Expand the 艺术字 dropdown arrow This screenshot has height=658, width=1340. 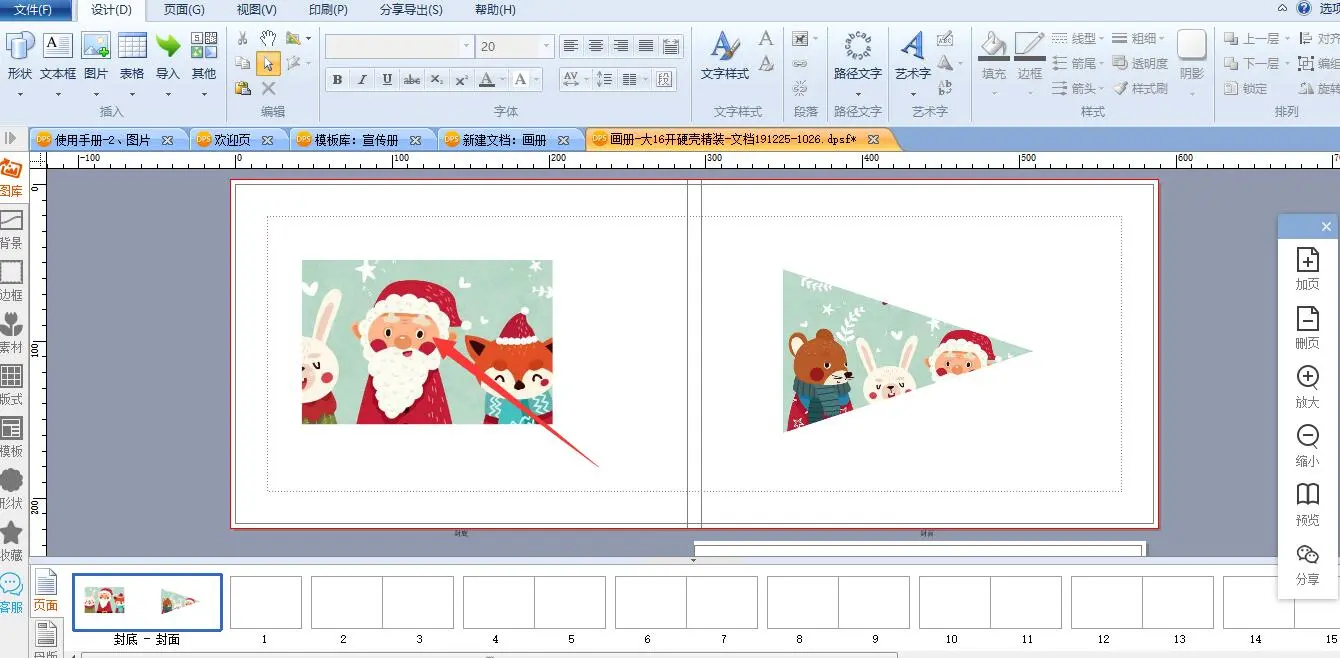[x=912, y=95]
